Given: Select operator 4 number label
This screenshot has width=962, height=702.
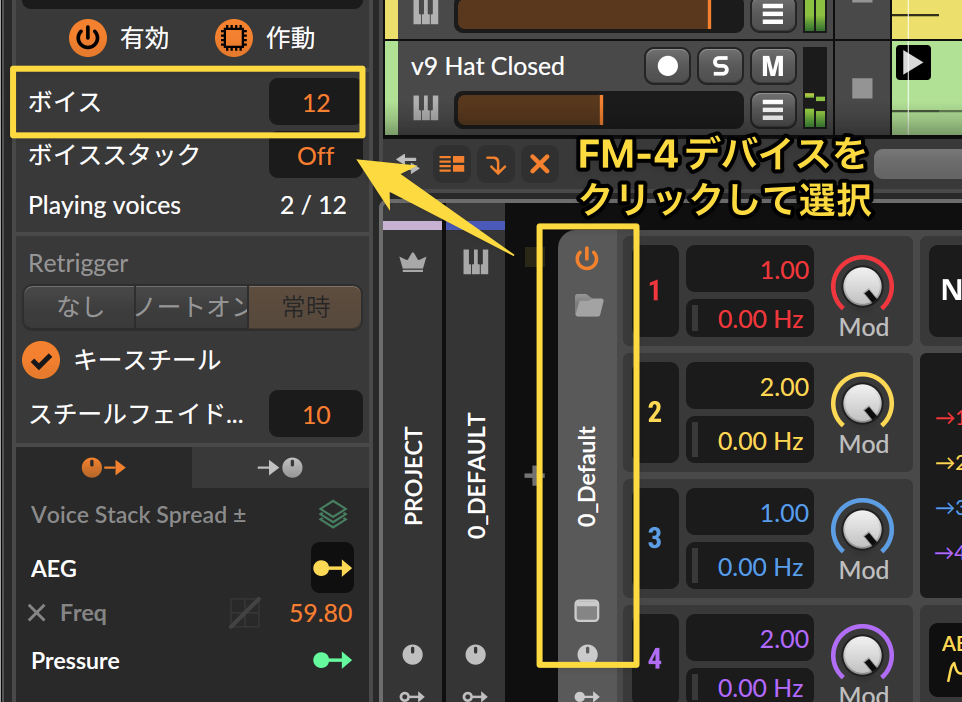Looking at the screenshot, I should point(654,658).
